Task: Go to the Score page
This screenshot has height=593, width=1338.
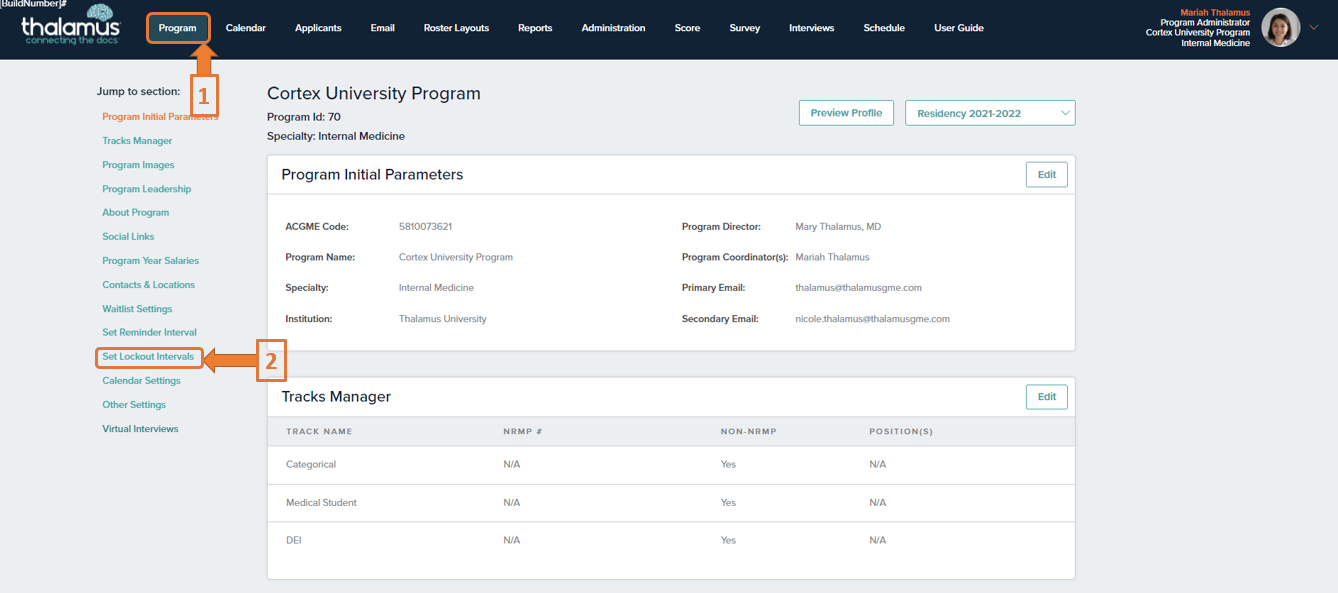Action: pos(687,28)
